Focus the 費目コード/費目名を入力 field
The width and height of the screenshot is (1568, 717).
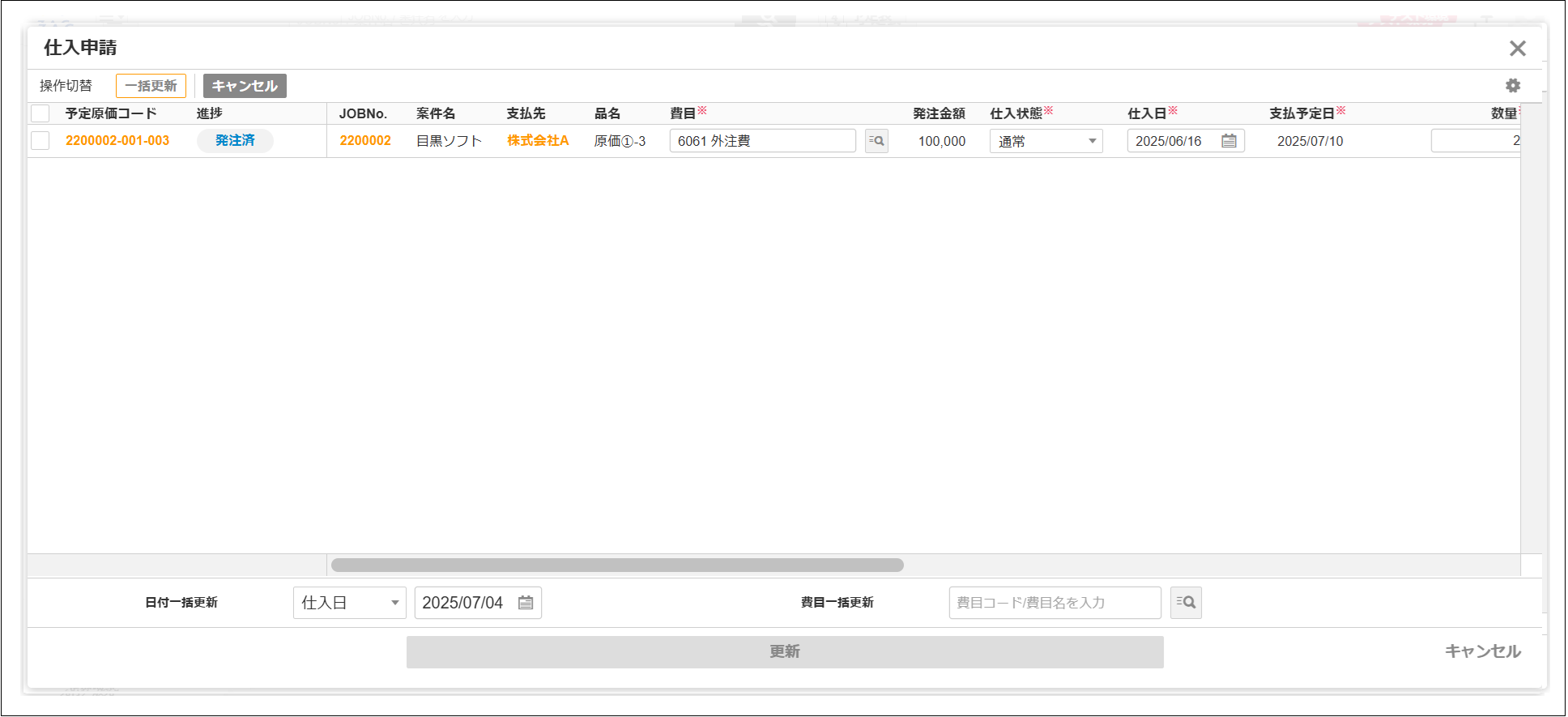(1054, 603)
